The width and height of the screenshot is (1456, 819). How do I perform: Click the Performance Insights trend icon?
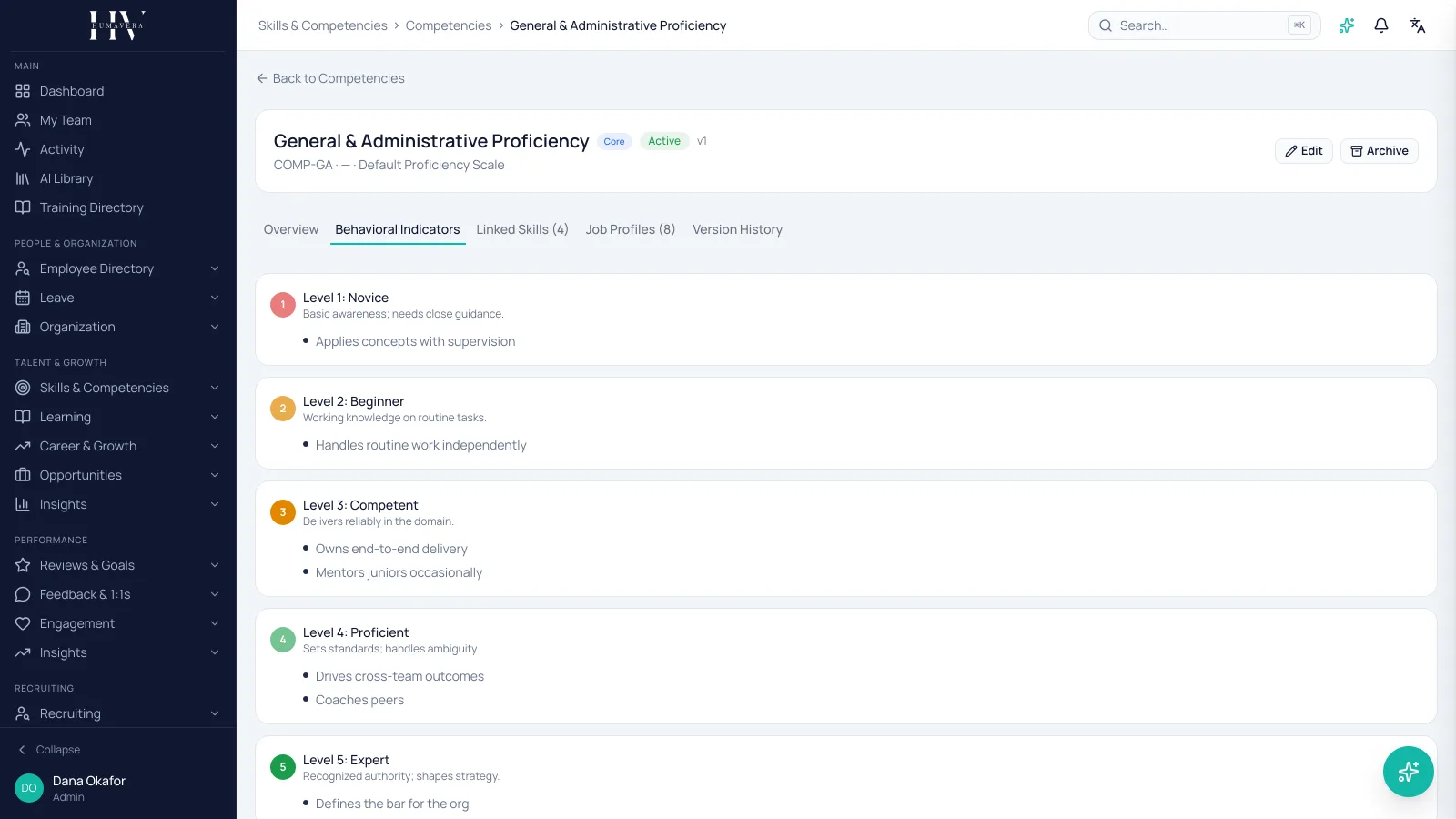click(x=23, y=652)
